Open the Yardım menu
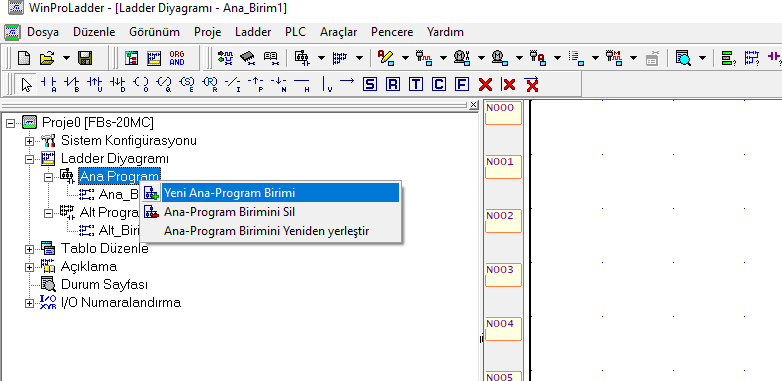This screenshot has width=782, height=381. point(445,32)
